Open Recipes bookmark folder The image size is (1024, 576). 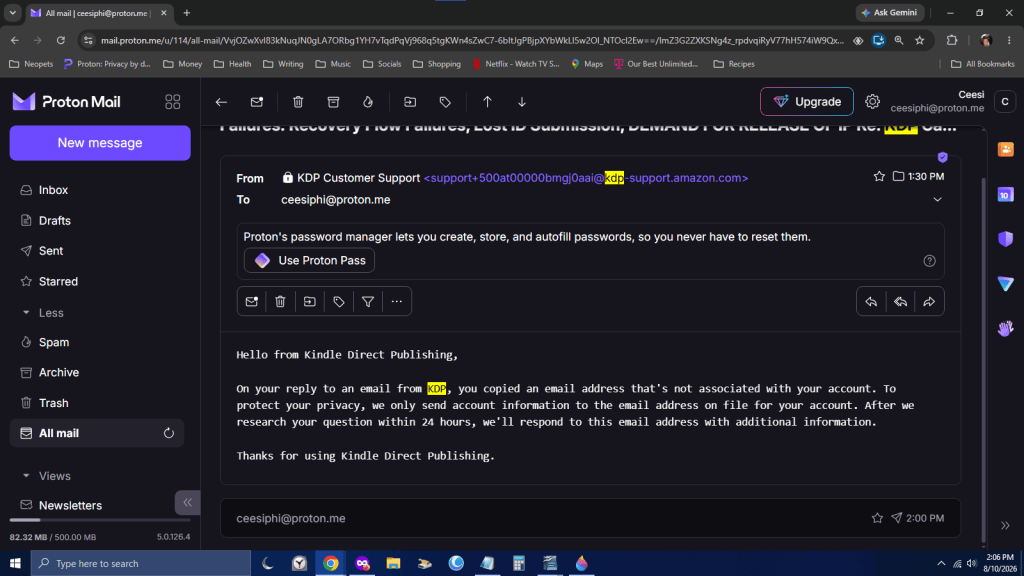(734, 64)
